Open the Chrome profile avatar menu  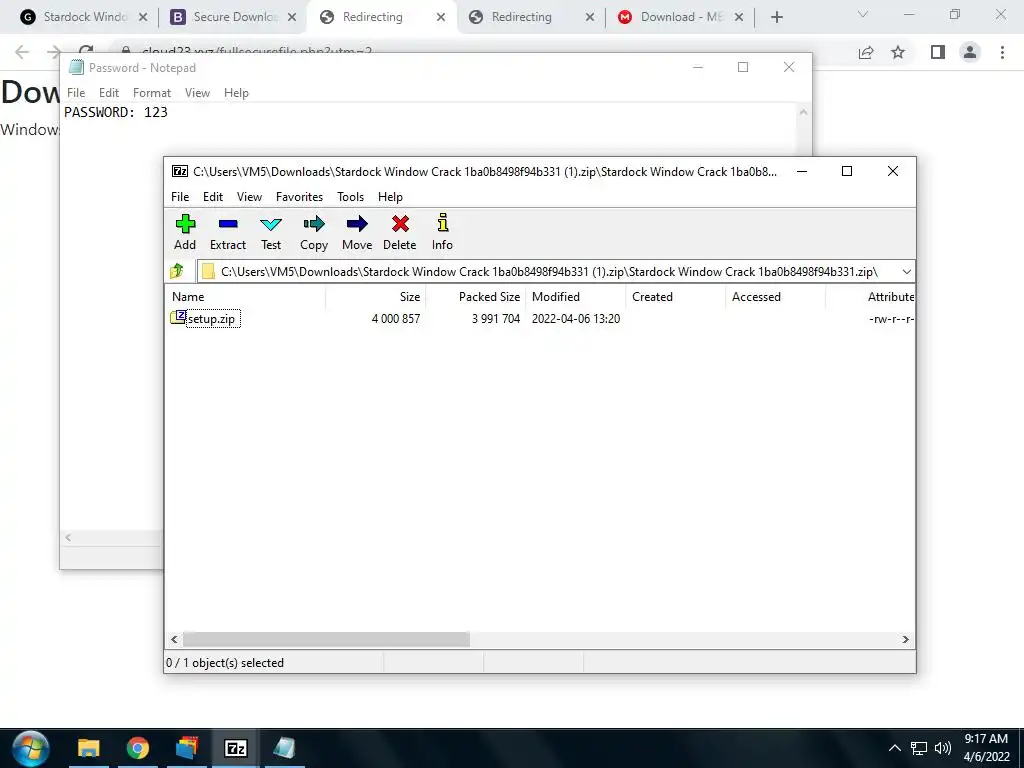970,52
